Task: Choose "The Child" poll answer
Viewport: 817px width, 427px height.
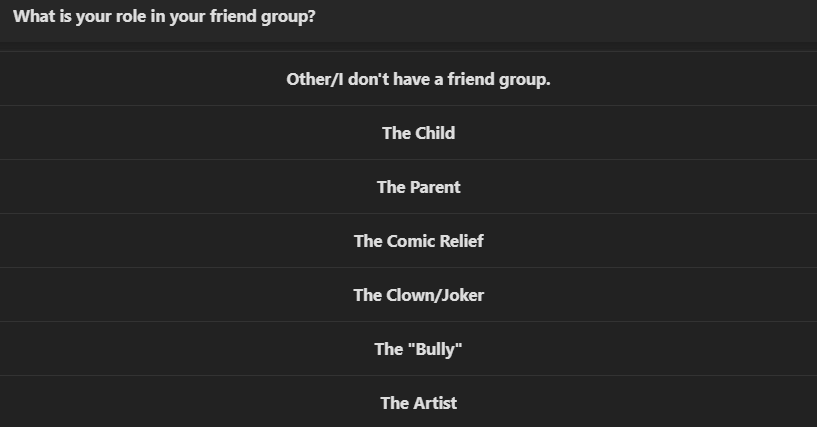Action: [418, 133]
